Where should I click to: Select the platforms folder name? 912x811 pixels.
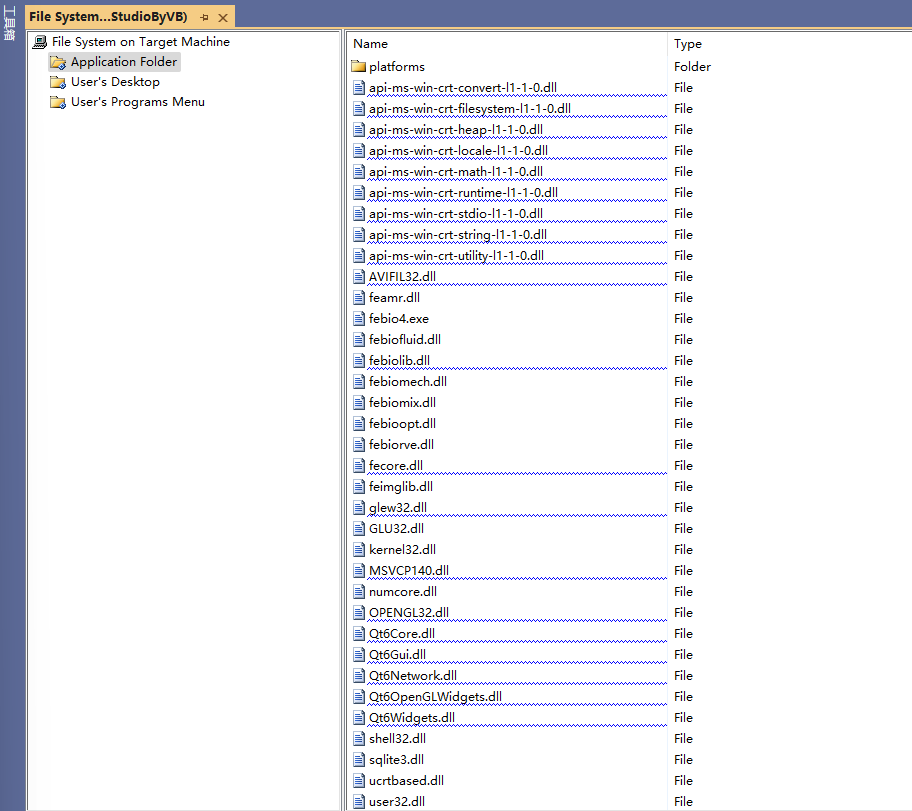397,67
